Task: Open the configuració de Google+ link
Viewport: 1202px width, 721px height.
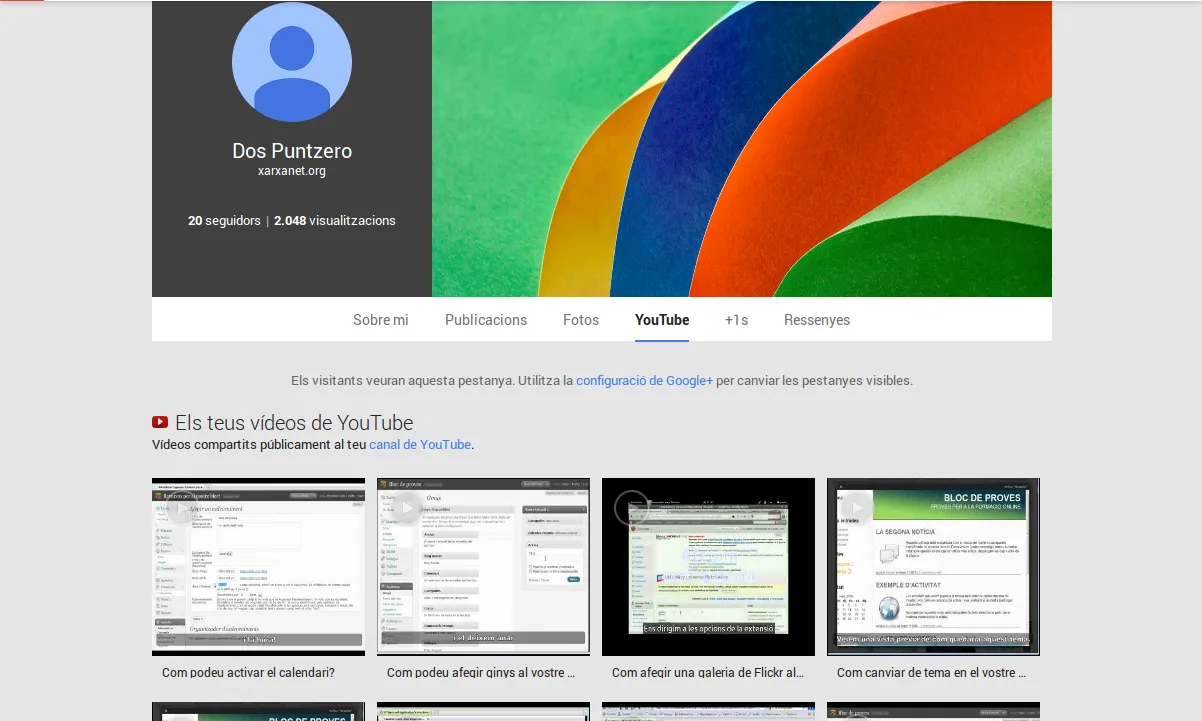Action: (645, 381)
